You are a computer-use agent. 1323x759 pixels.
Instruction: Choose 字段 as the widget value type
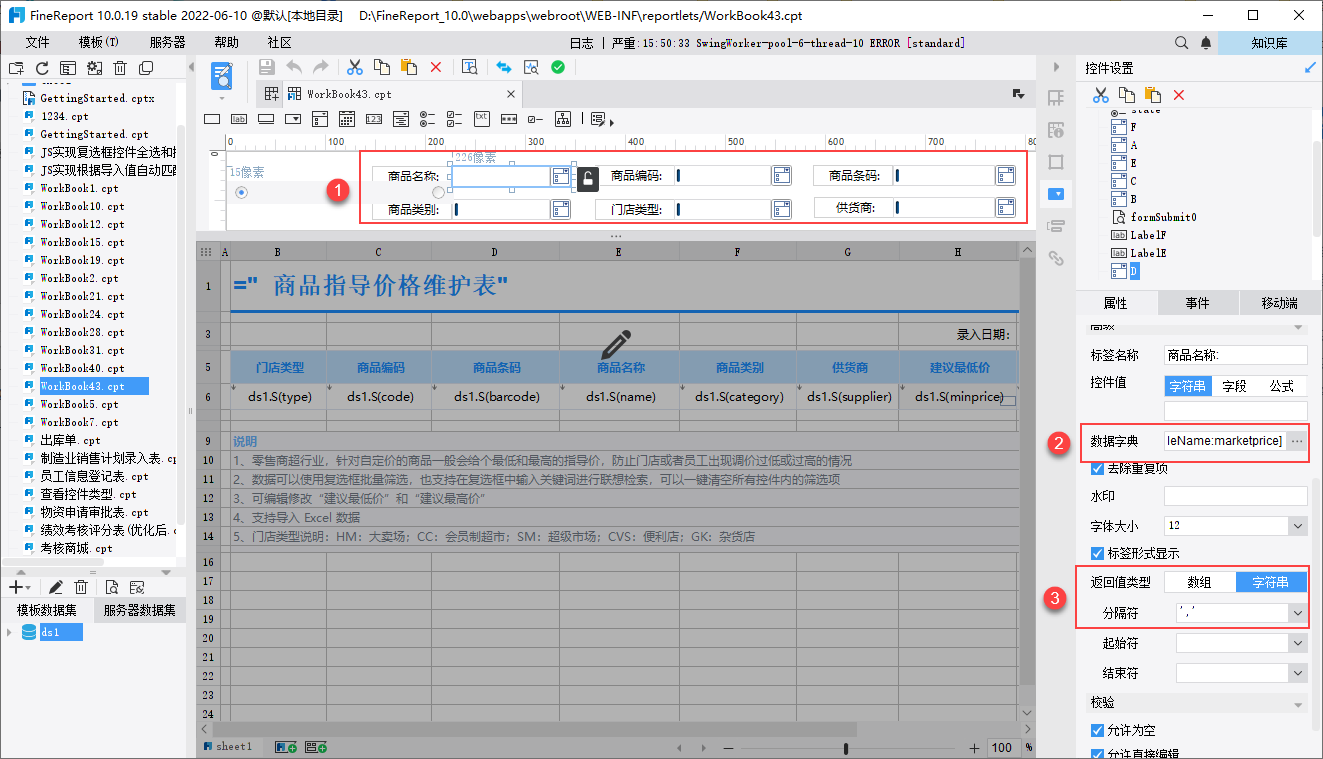pyautogui.click(x=1234, y=386)
